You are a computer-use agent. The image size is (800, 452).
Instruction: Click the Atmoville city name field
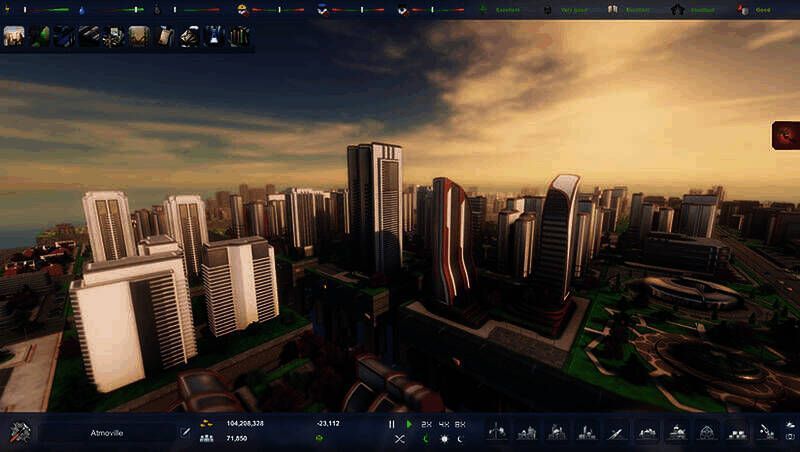tap(108, 433)
